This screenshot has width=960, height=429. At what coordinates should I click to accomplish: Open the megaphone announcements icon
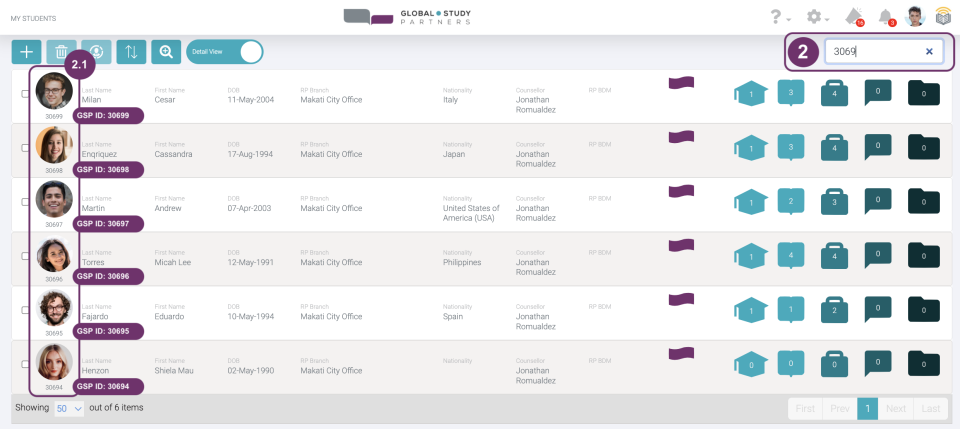[x=853, y=16]
